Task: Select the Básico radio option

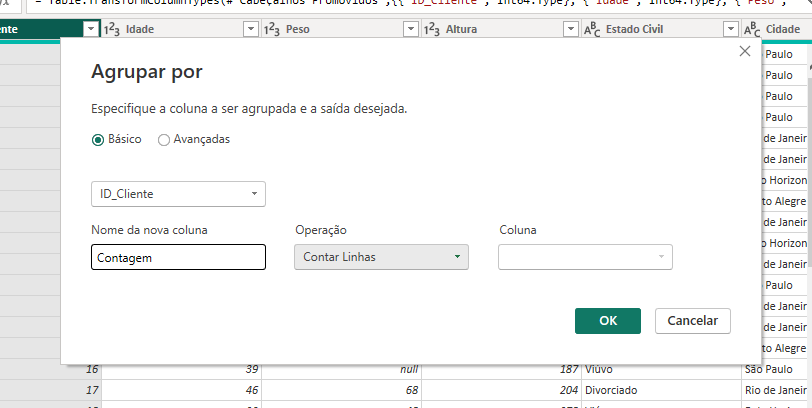Action: 98,140
